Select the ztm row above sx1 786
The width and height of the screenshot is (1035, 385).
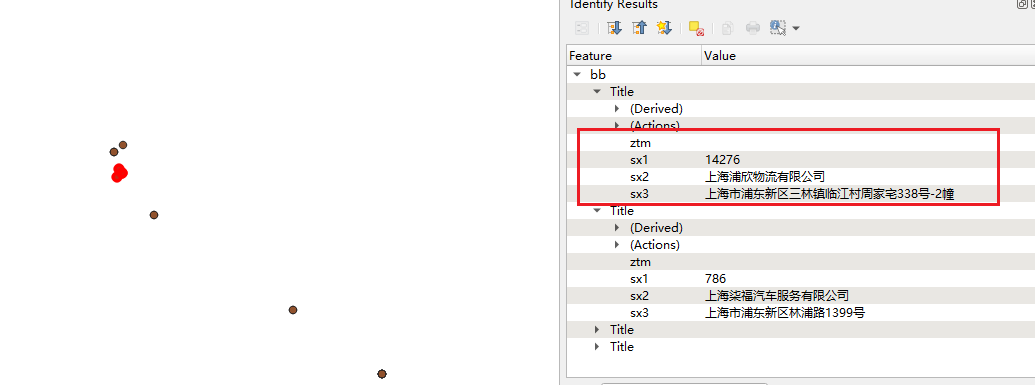tap(801, 262)
